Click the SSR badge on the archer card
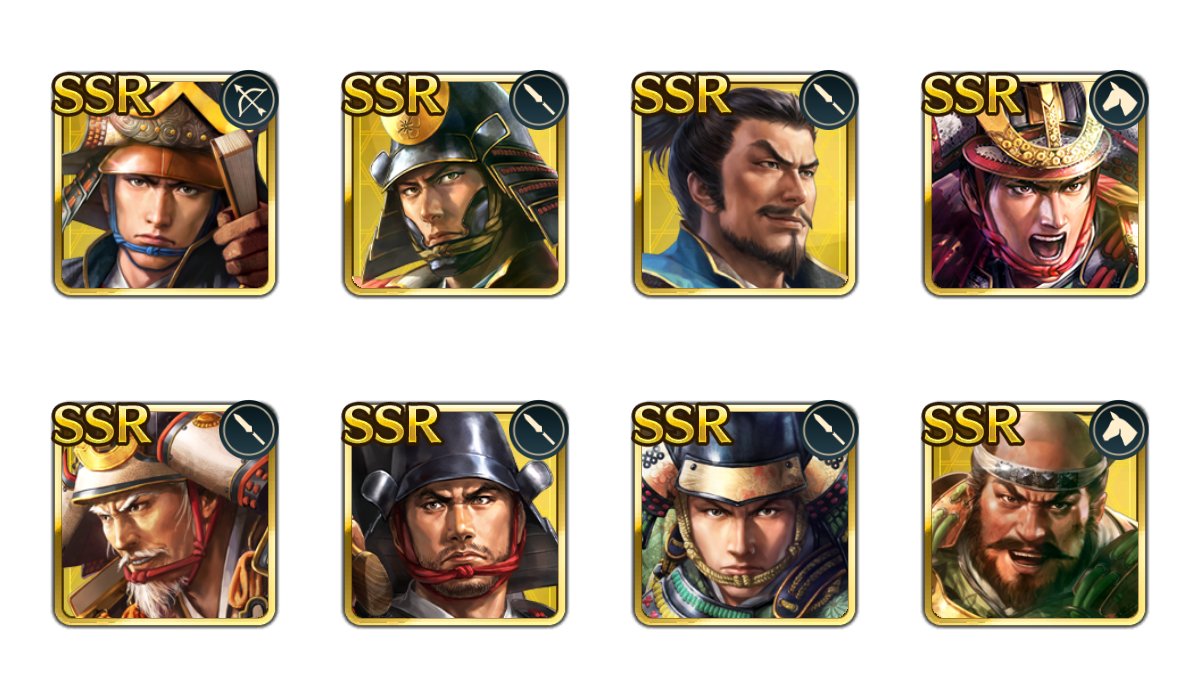Image resolution: width=1200 pixels, height=700 pixels. [x=100, y=96]
